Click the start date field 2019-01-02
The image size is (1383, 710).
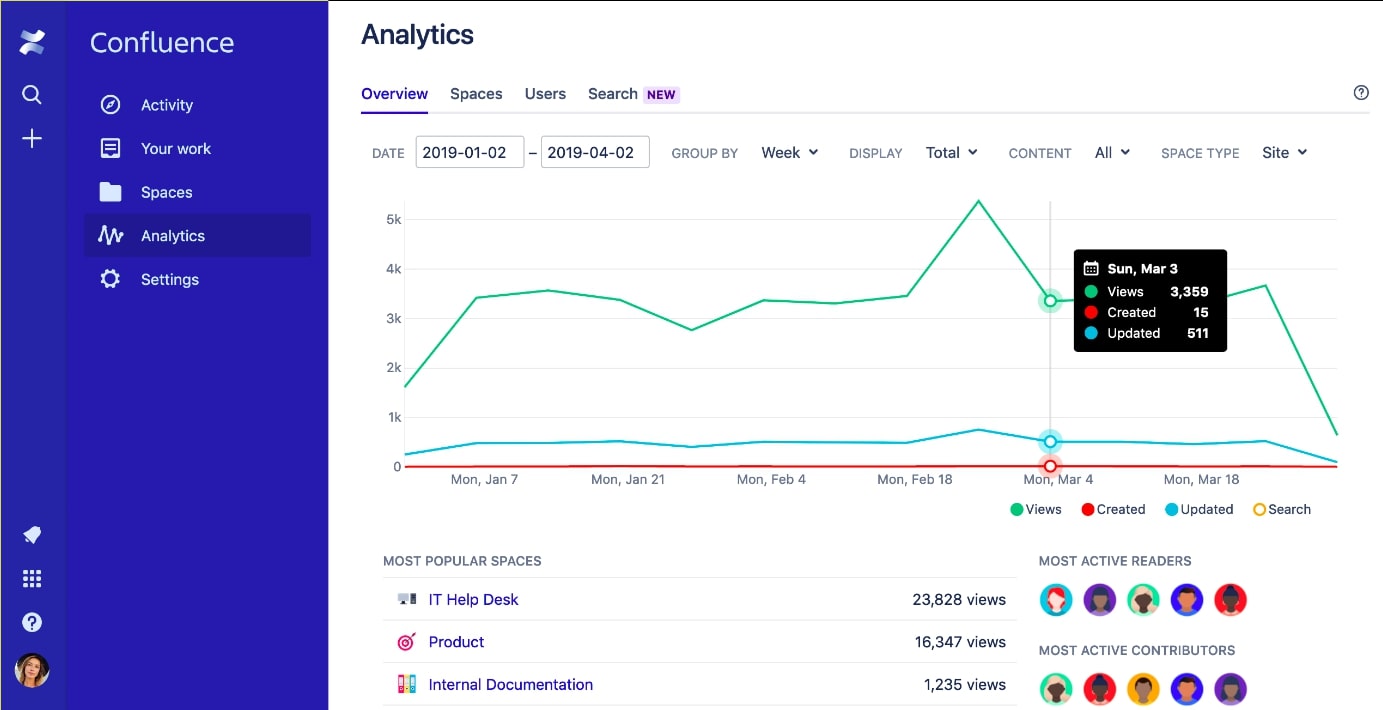coord(470,152)
